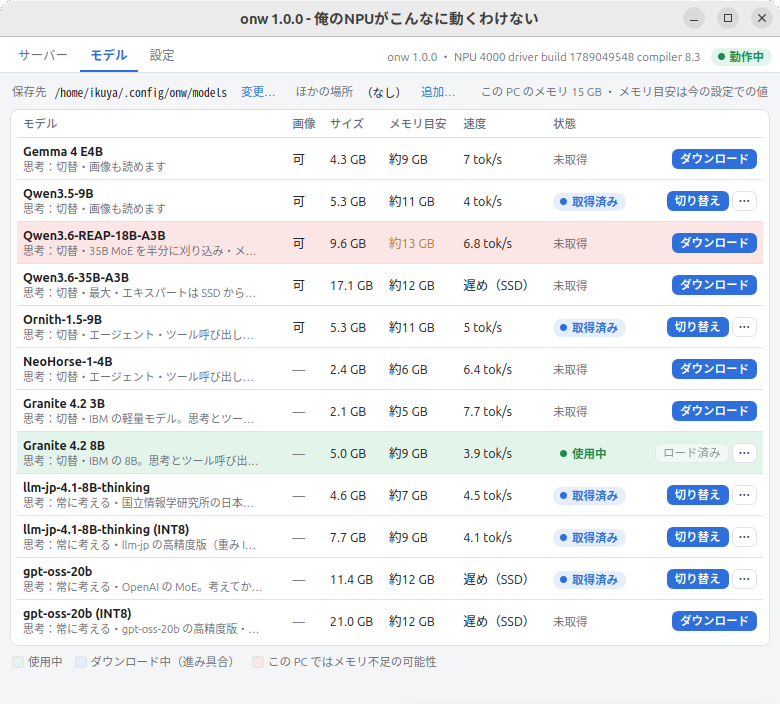Image resolution: width=780 pixels, height=704 pixels.
Task: Open more options for Granite 4.2 8B
Action: [744, 453]
